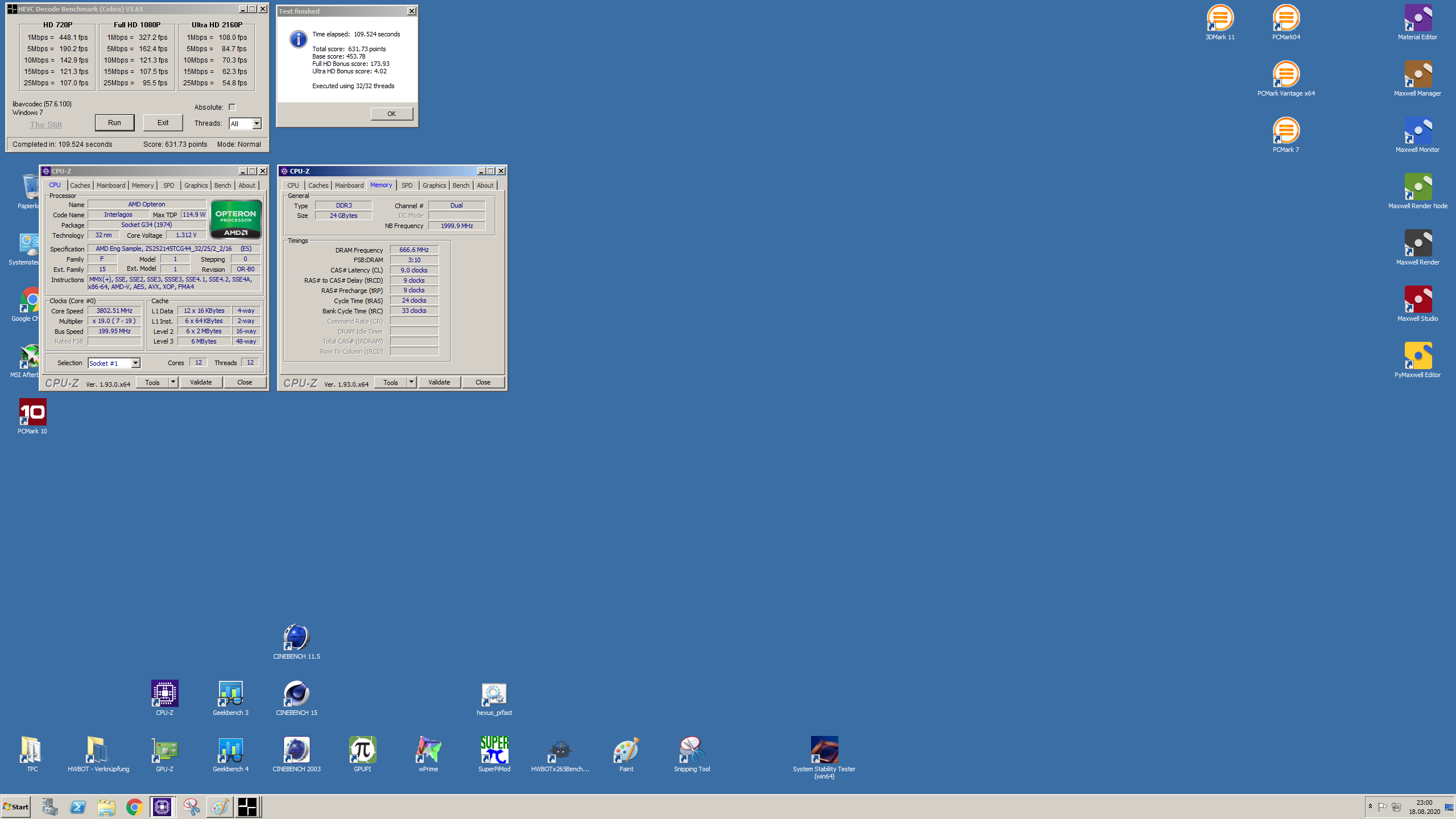Open SuperPiMod desktop icon
This screenshot has height=819, width=1456.
pos(494,754)
